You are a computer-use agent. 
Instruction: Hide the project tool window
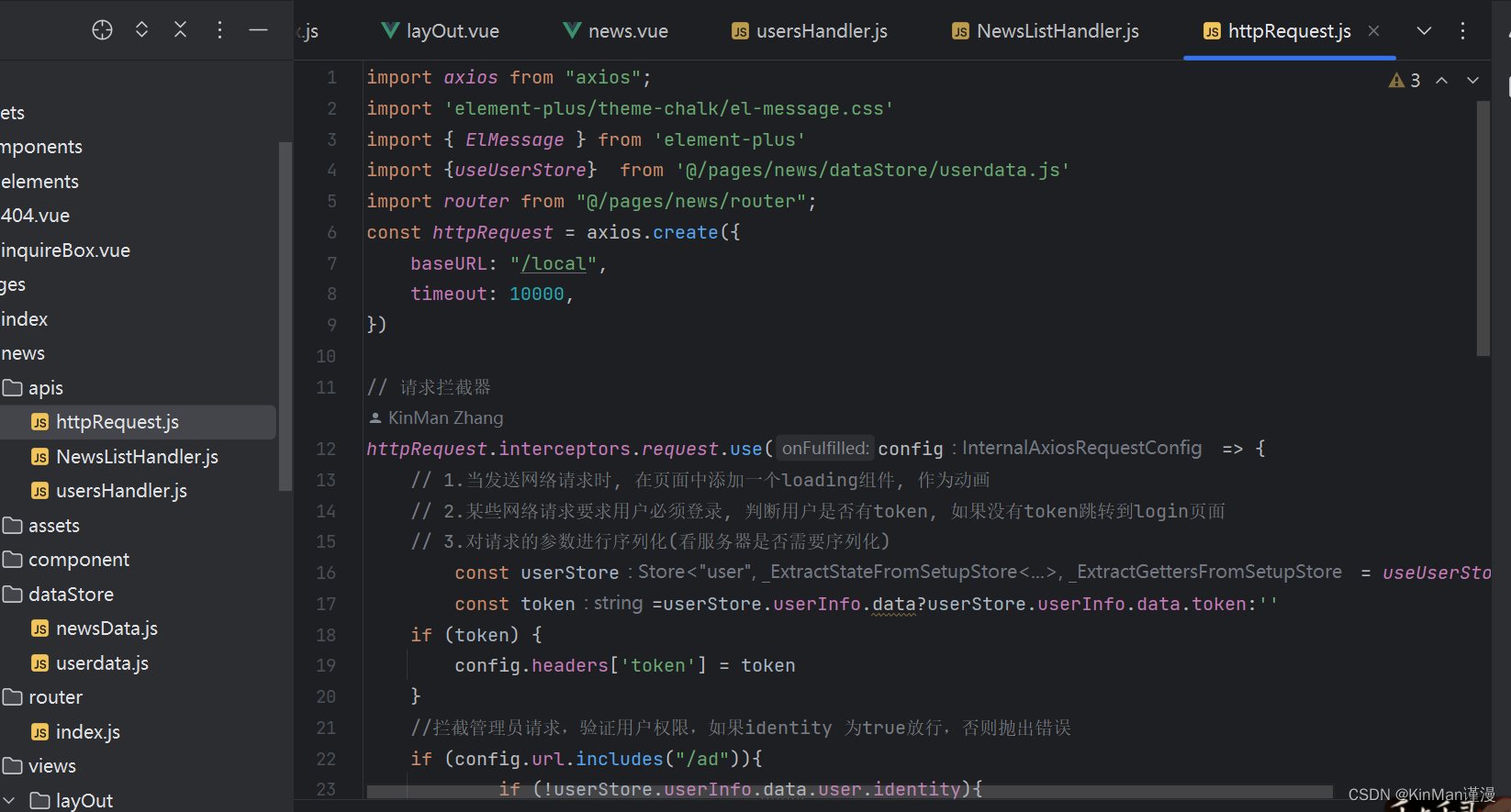pyautogui.click(x=258, y=30)
